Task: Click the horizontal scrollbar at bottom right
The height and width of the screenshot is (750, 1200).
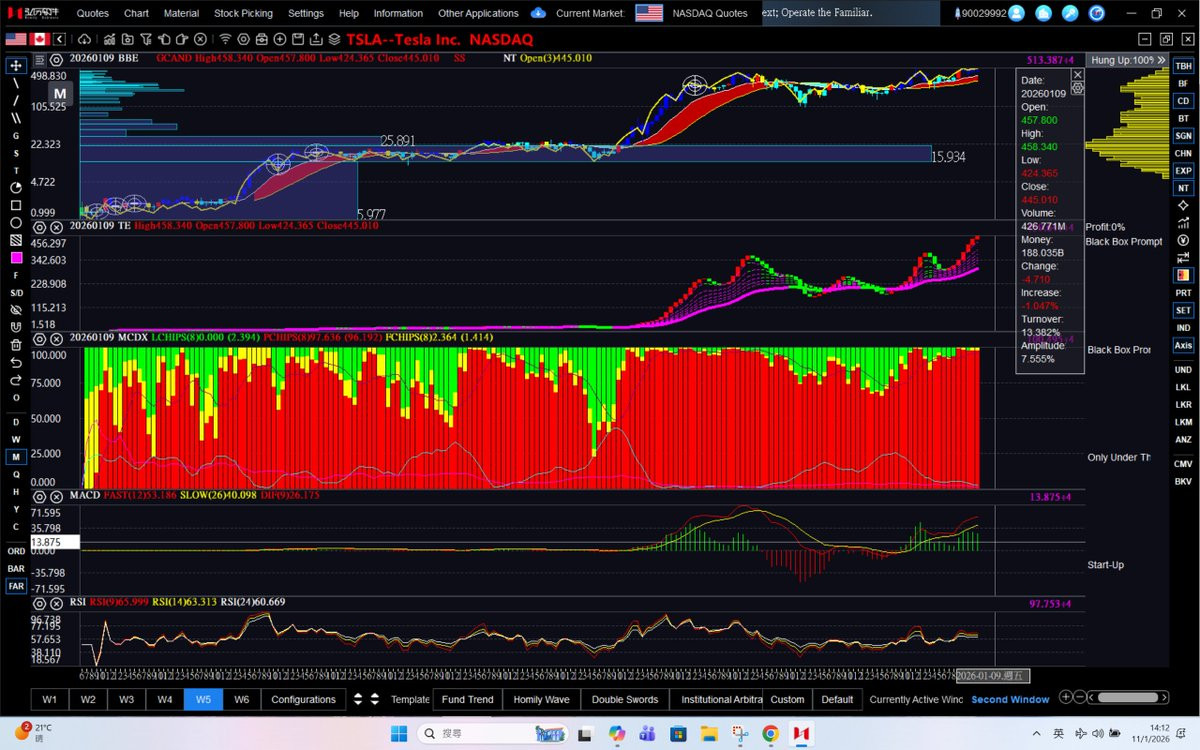Action: coord(1126,697)
